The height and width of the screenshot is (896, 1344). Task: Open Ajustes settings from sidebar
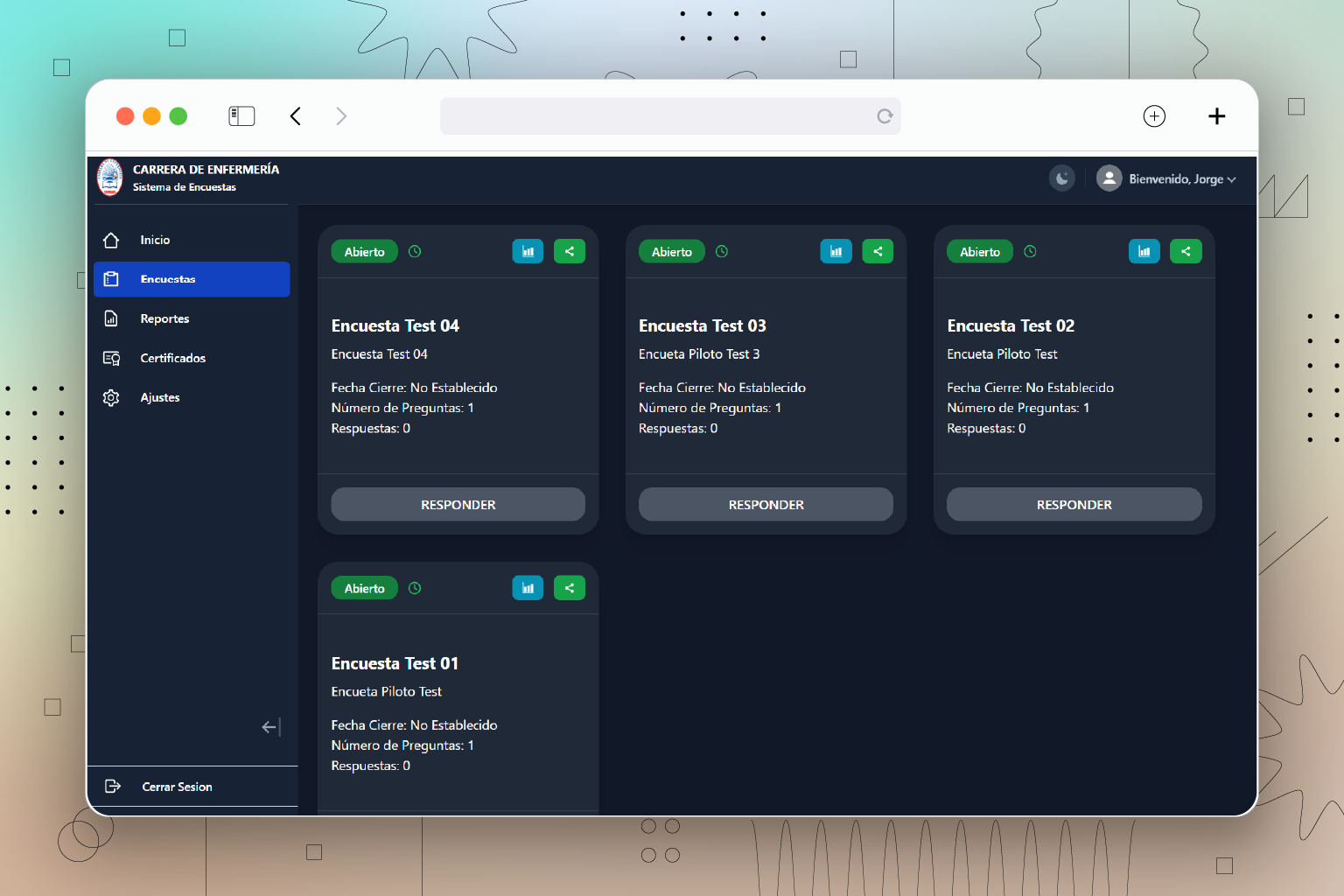[x=160, y=397]
